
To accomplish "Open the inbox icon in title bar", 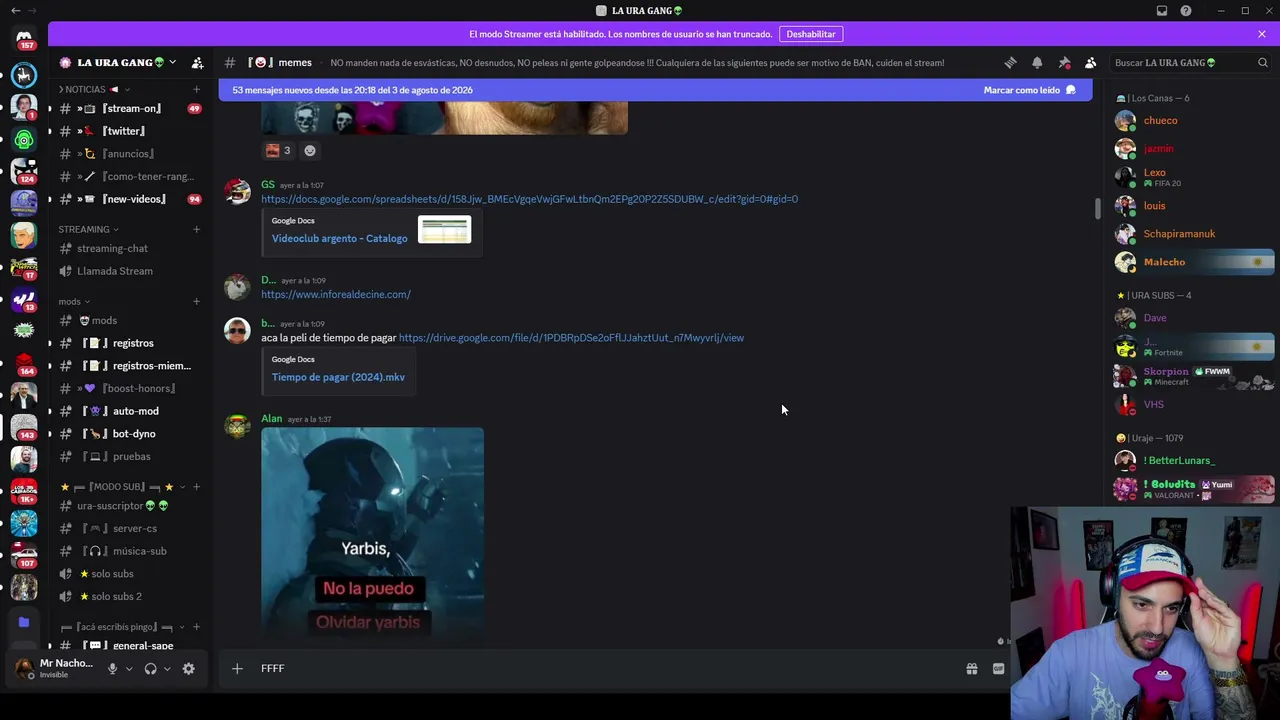I will coord(1162,10).
